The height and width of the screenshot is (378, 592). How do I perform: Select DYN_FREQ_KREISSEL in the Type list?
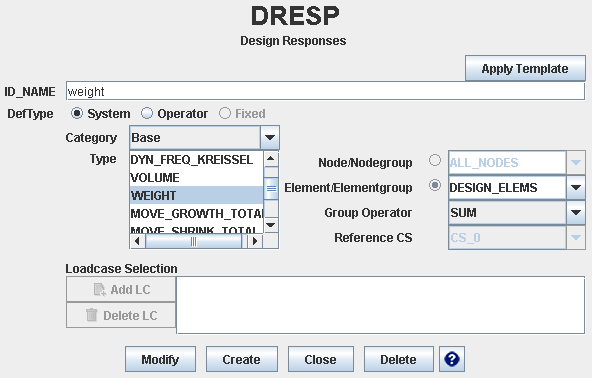tap(196, 160)
